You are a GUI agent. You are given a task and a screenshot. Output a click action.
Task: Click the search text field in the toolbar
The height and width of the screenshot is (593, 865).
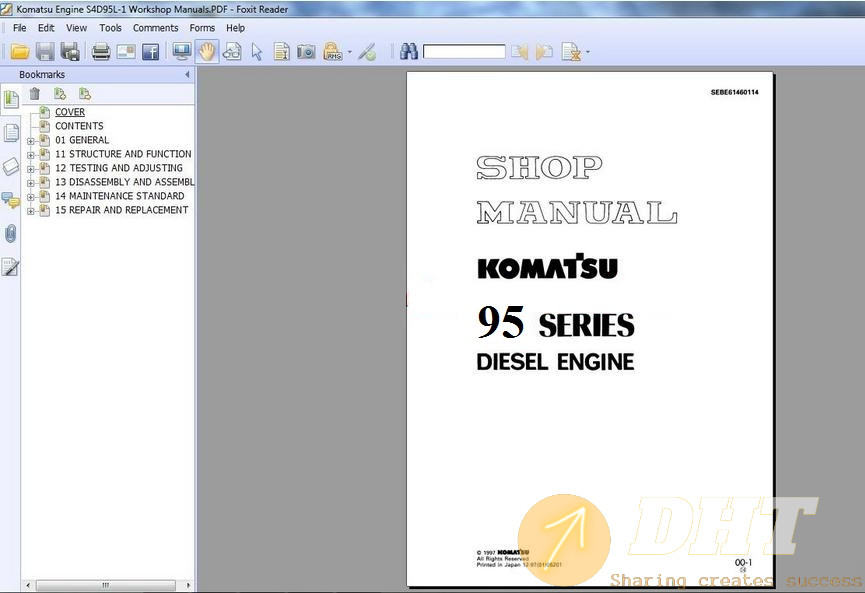(464, 52)
